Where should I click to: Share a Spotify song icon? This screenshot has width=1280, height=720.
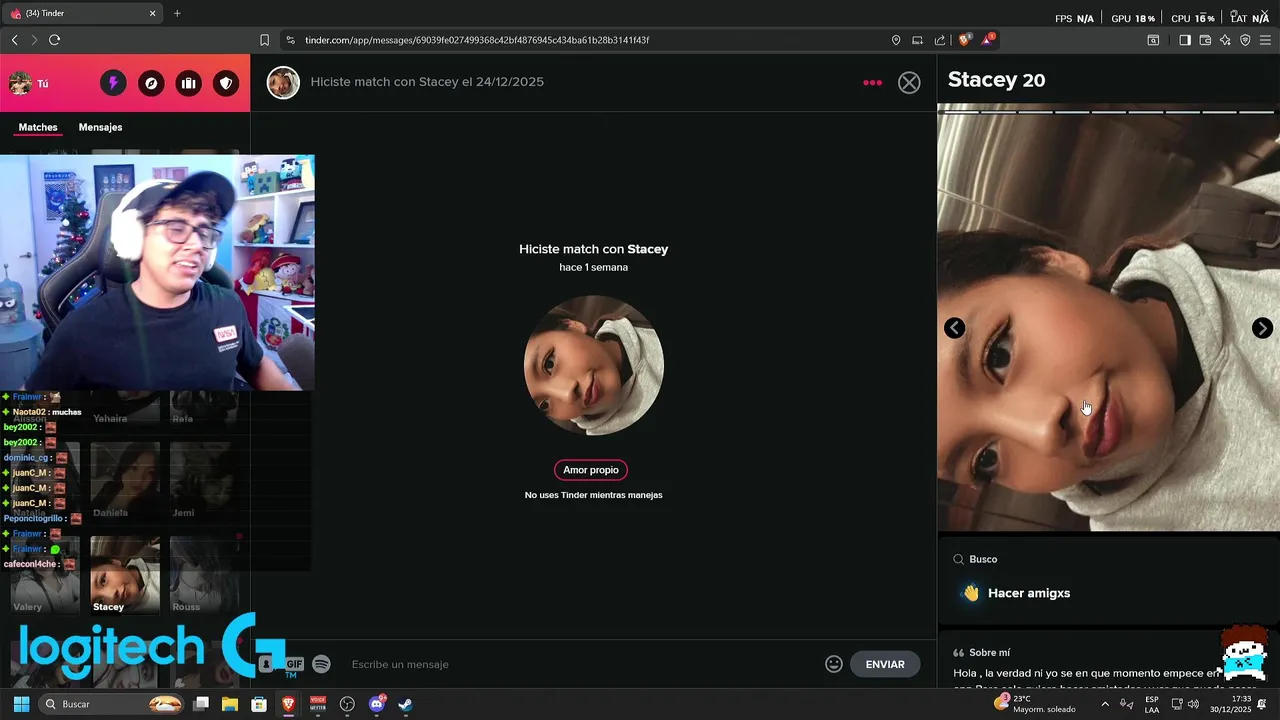pos(321,664)
